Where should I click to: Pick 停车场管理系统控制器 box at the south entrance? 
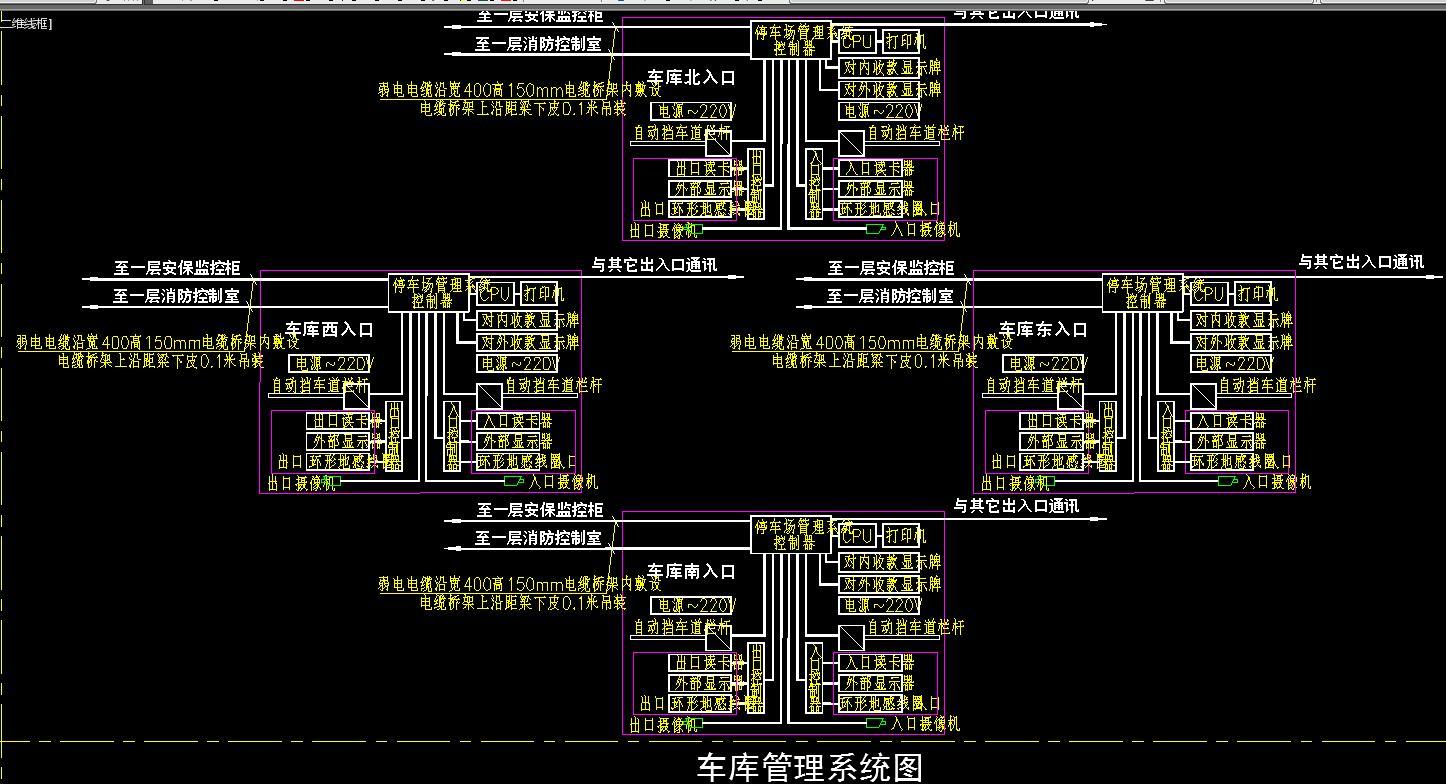tap(790, 534)
